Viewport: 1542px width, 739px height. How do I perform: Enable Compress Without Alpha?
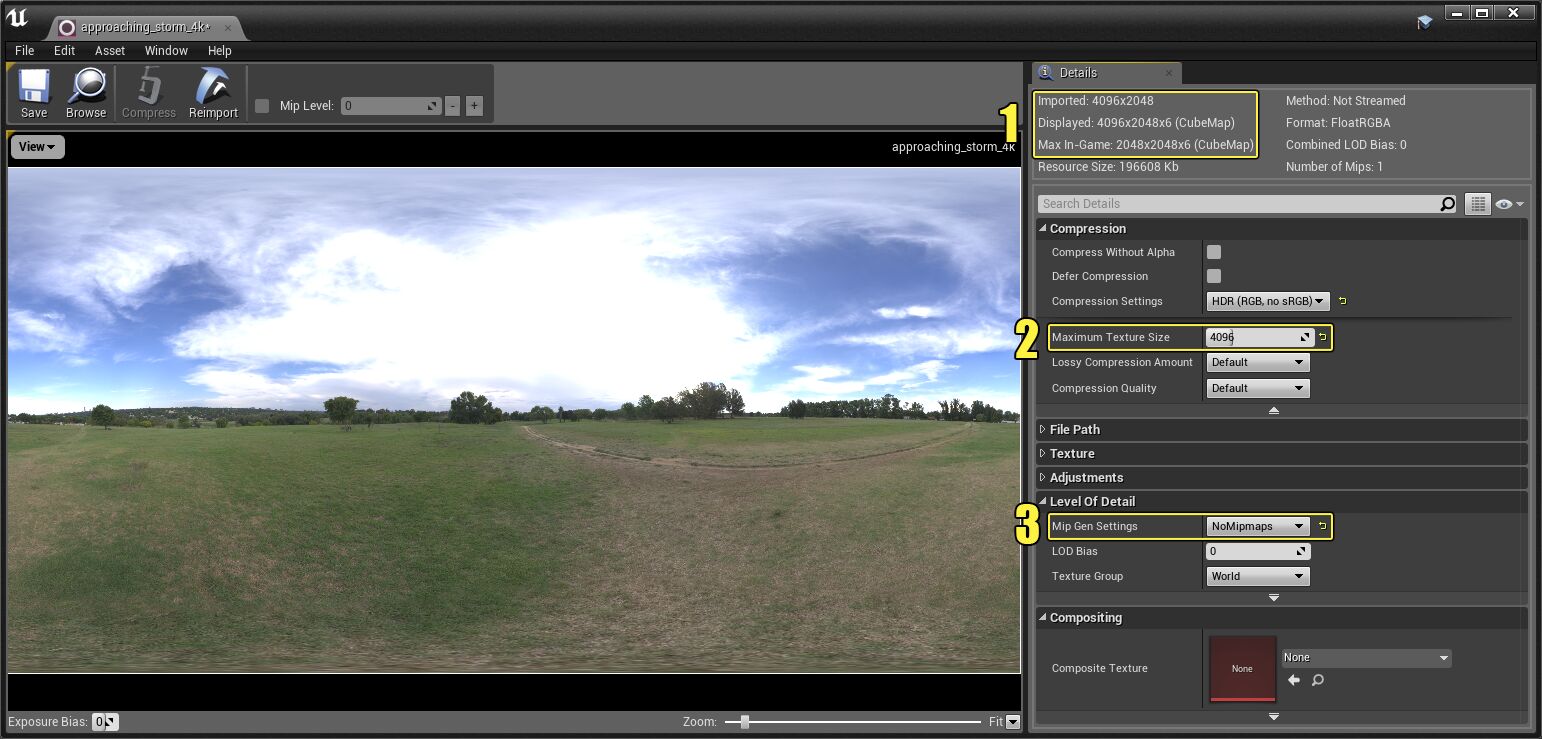pyautogui.click(x=1214, y=251)
